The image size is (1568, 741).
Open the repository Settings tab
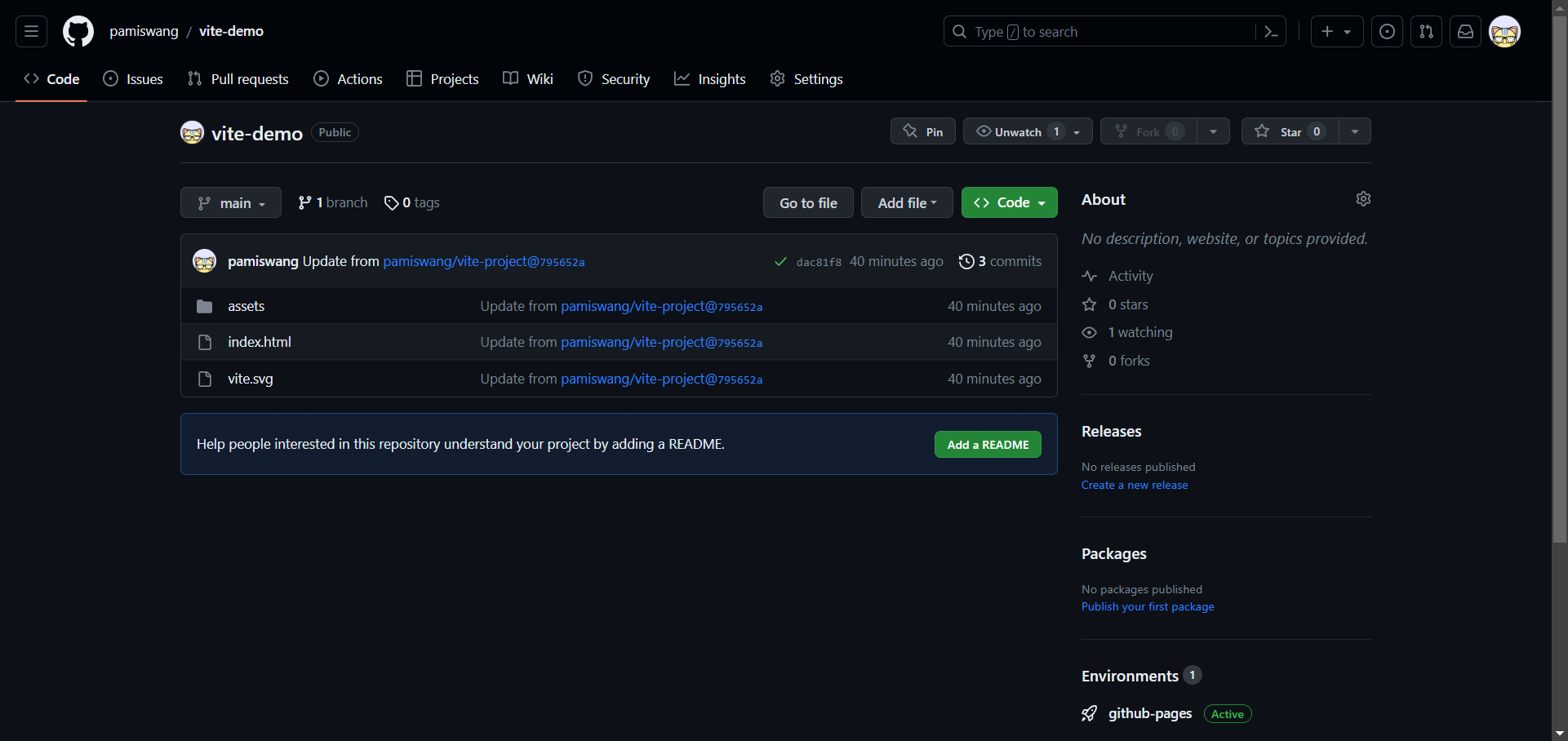click(806, 79)
